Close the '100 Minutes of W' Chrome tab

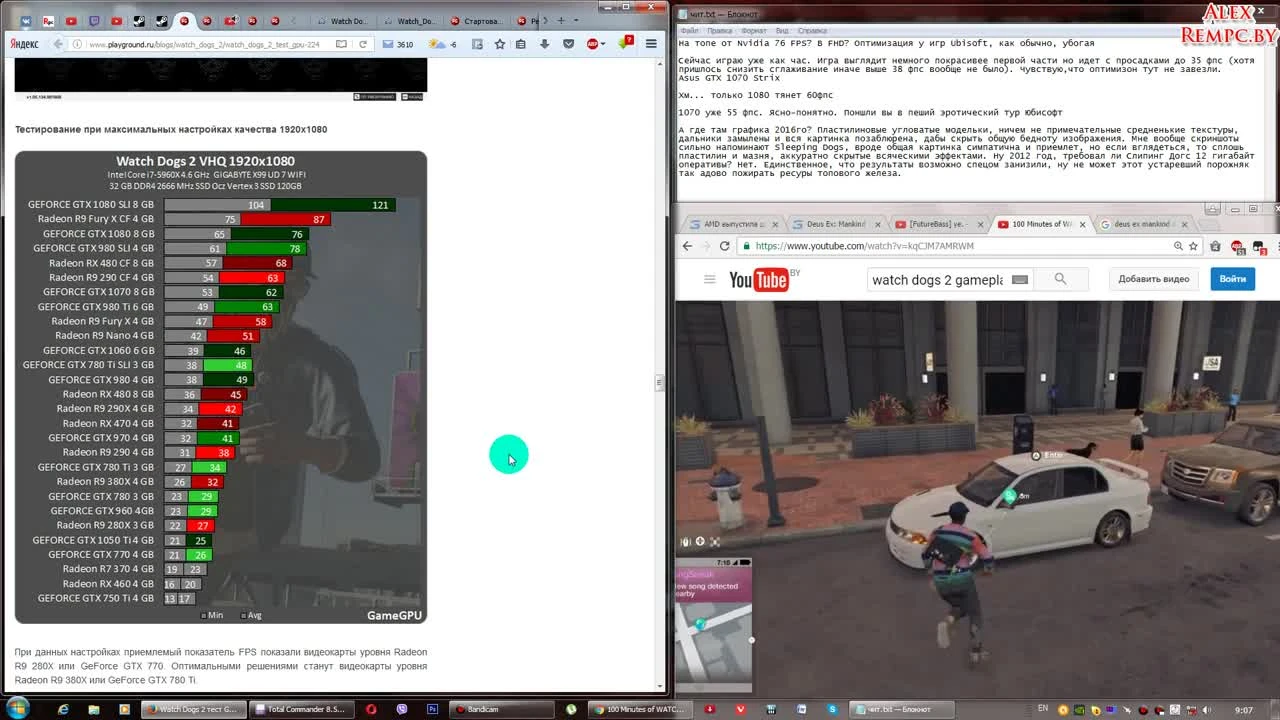pyautogui.click(x=1082, y=224)
